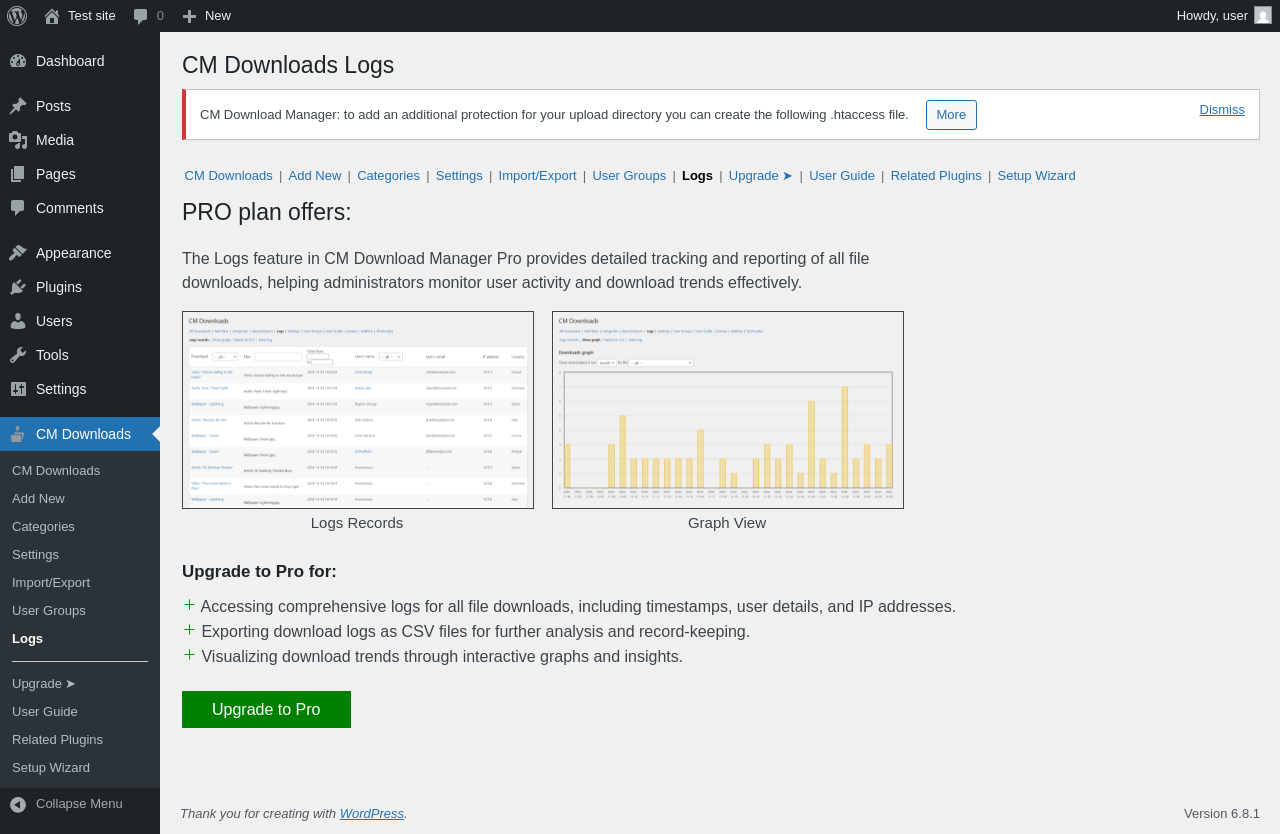Click the Tools wrench icon
This screenshot has height=834, width=1280.
pos(18,355)
